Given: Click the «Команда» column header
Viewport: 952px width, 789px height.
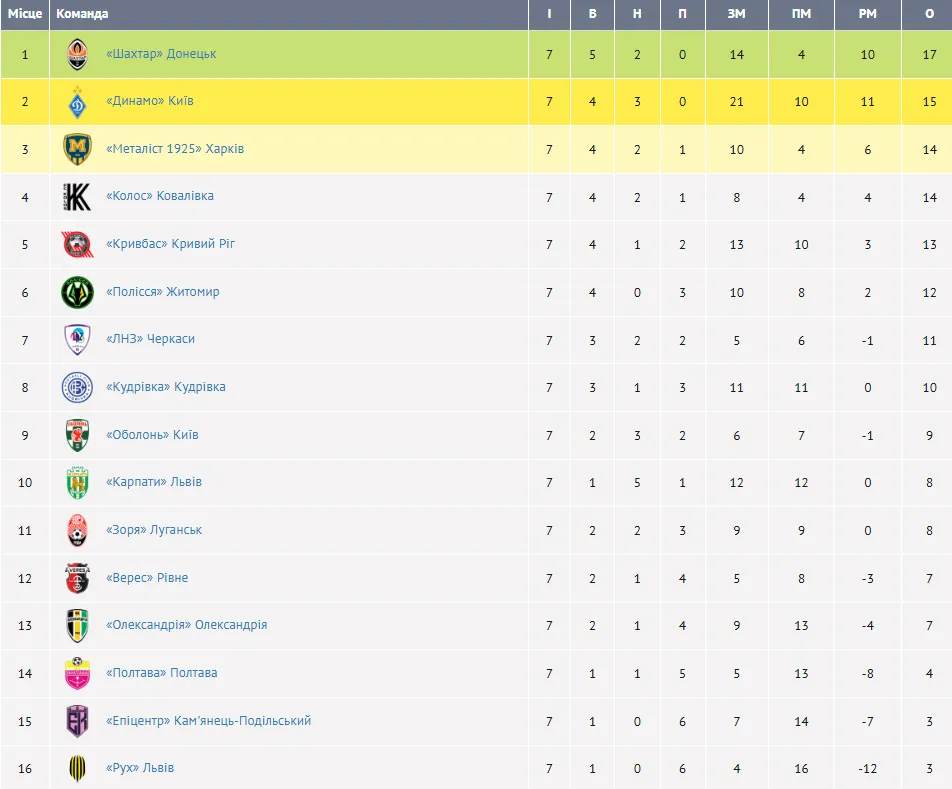Looking at the screenshot, I should point(83,14).
